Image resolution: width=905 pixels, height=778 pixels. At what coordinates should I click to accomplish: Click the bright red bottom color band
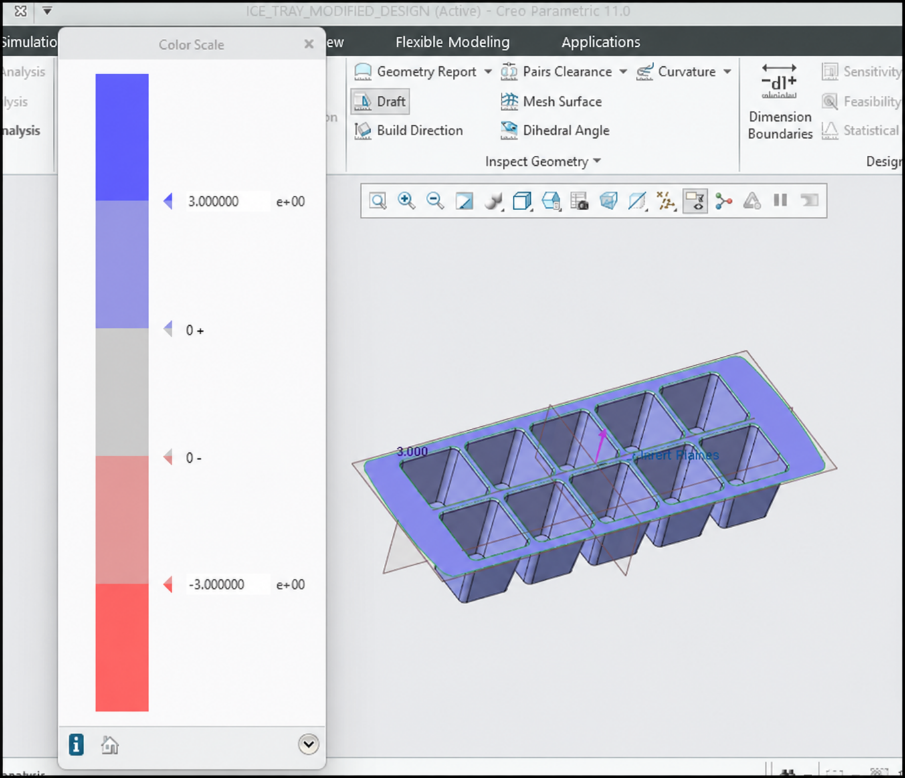pos(122,648)
